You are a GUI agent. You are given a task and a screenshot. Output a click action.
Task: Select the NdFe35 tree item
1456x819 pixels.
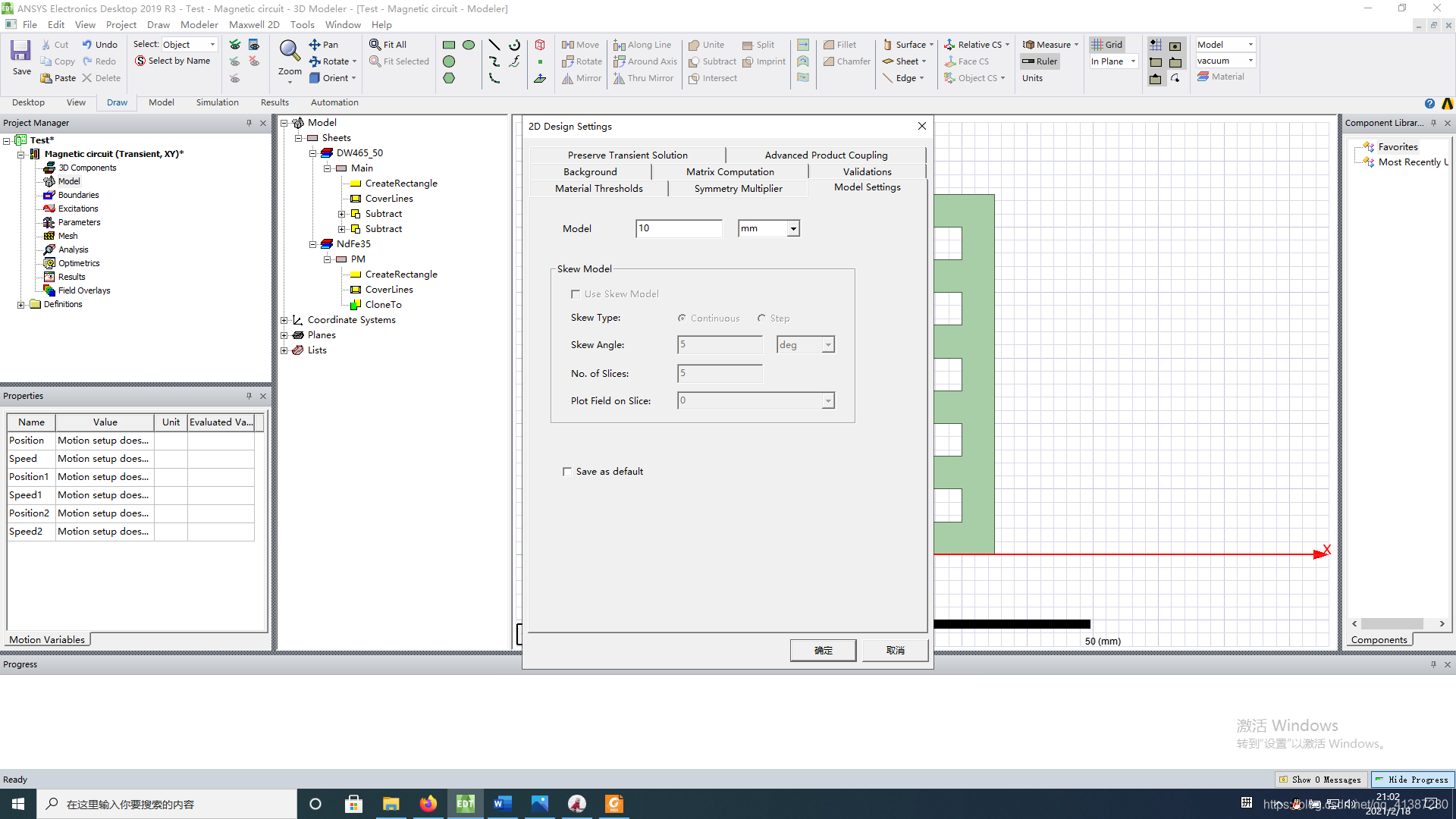pos(353,244)
